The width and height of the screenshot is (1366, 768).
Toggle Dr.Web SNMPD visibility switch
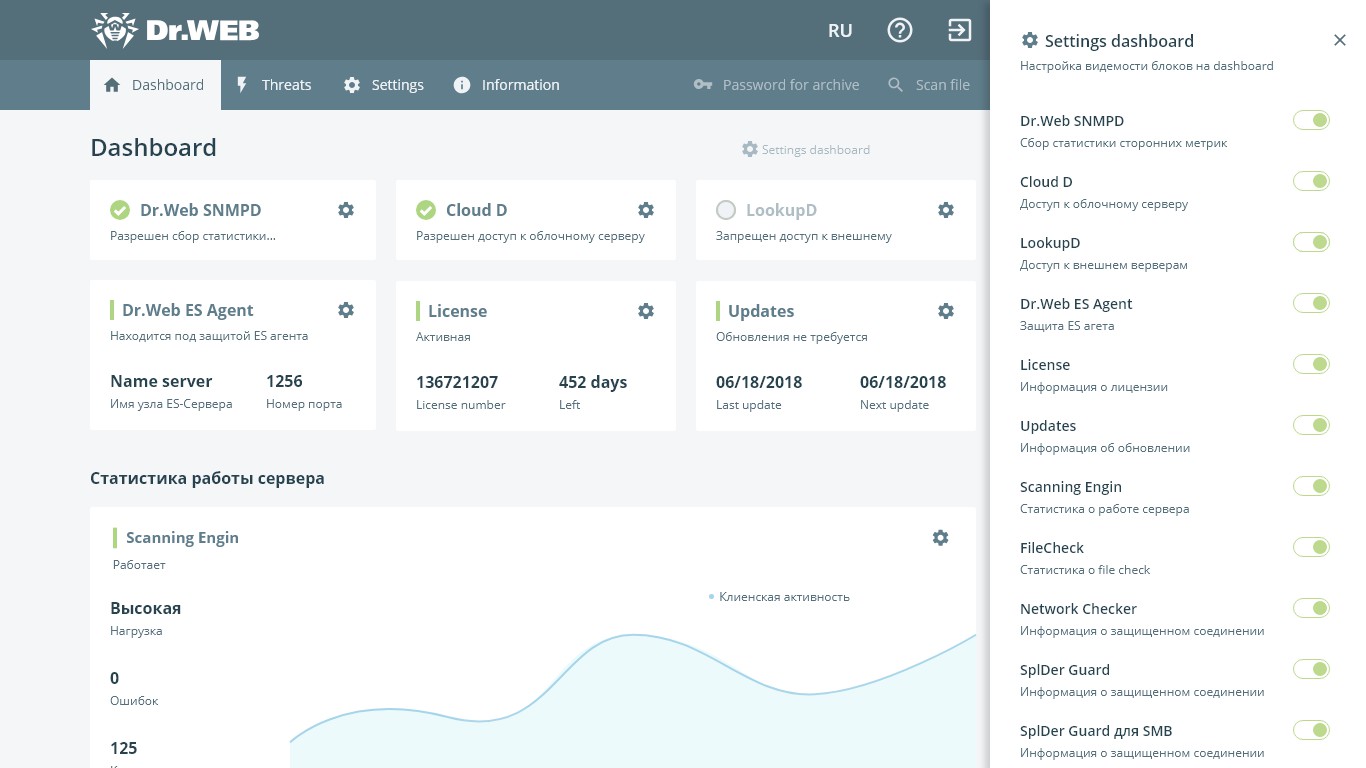tap(1311, 120)
